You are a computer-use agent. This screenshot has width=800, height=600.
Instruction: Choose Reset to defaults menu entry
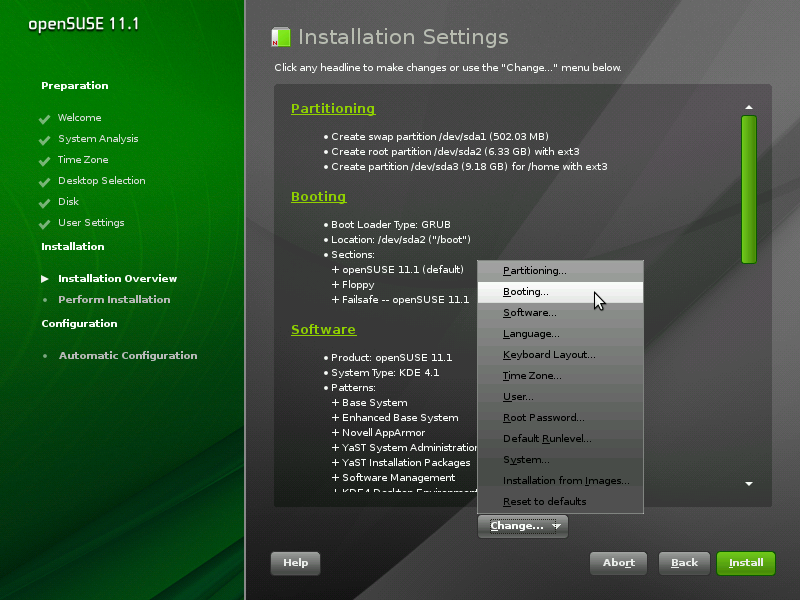click(x=560, y=502)
